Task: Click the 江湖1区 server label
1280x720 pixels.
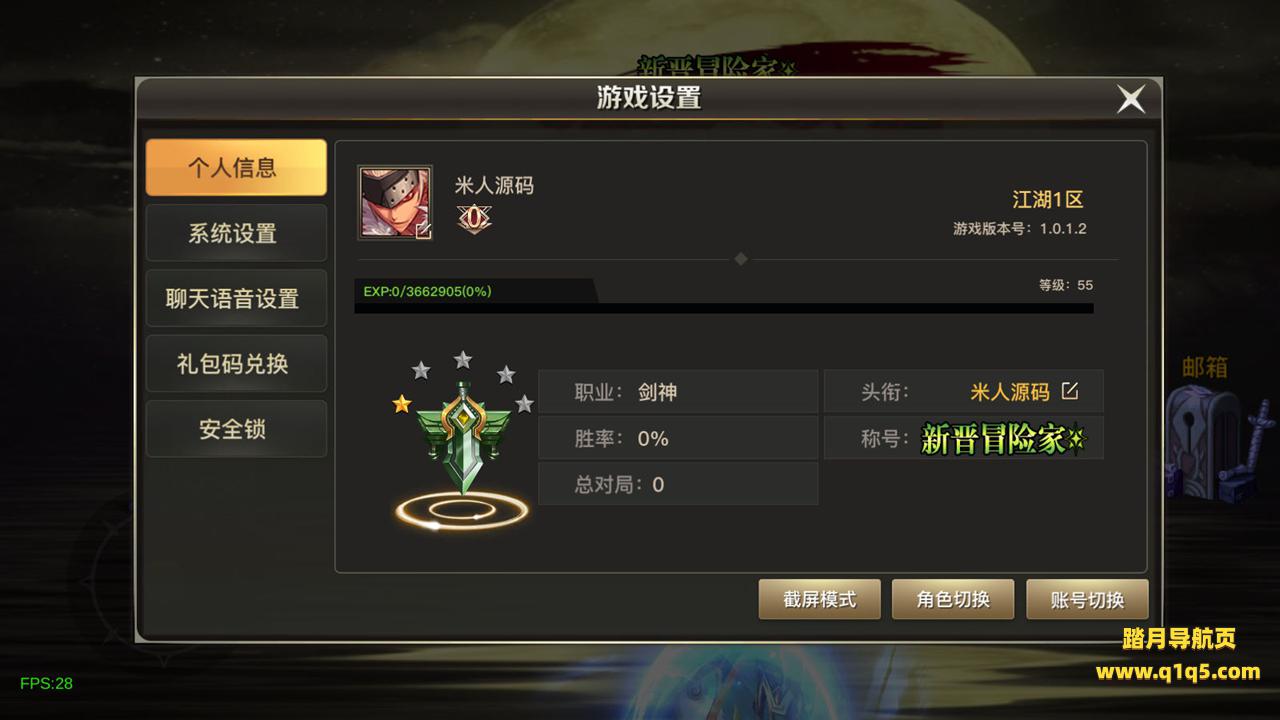Action: (x=1047, y=199)
